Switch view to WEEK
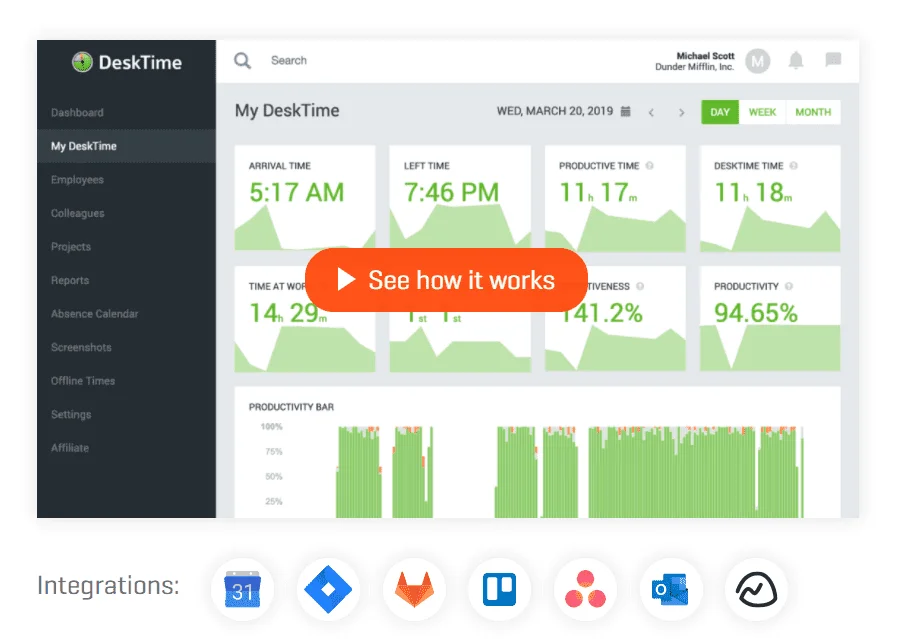The height and width of the screenshot is (639, 907). (x=762, y=112)
